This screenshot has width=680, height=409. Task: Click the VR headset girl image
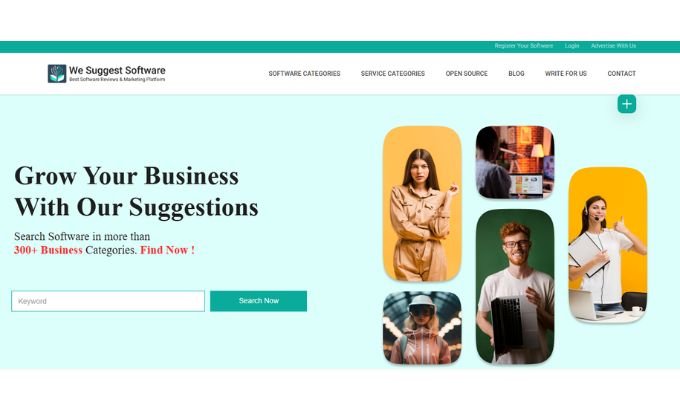(x=422, y=328)
